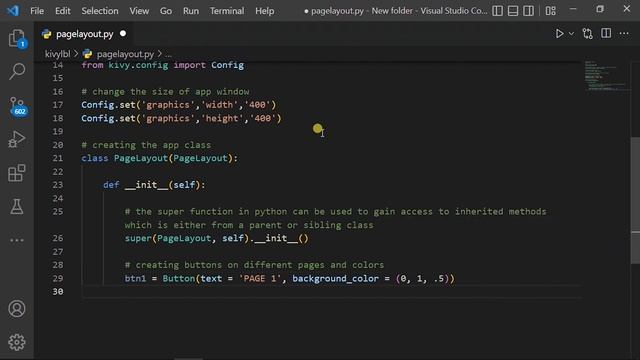Open the Search view
Image resolution: width=640 pixels, height=360 pixels.
coord(17,71)
